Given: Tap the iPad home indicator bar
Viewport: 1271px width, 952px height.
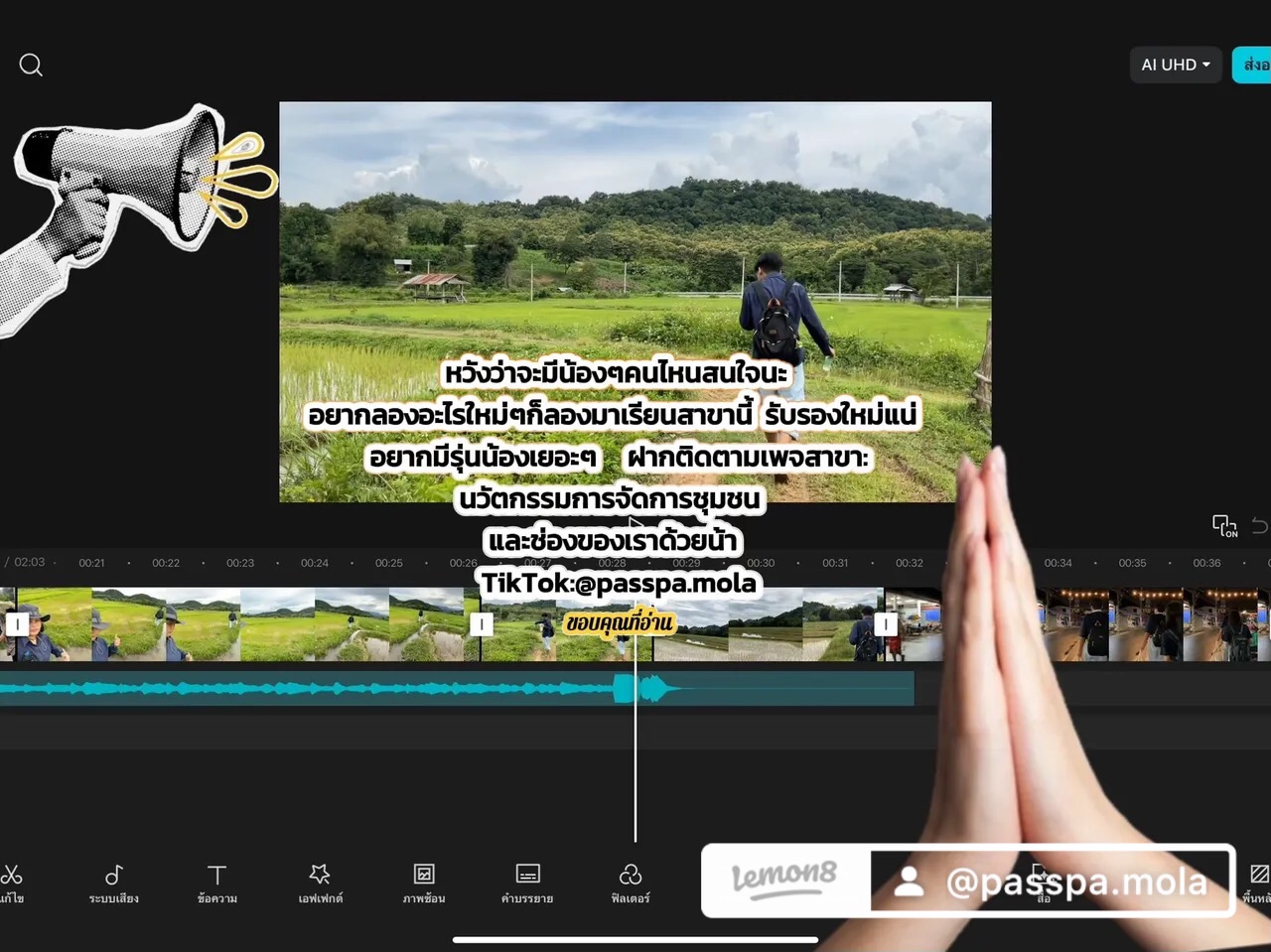Looking at the screenshot, I should (635, 939).
